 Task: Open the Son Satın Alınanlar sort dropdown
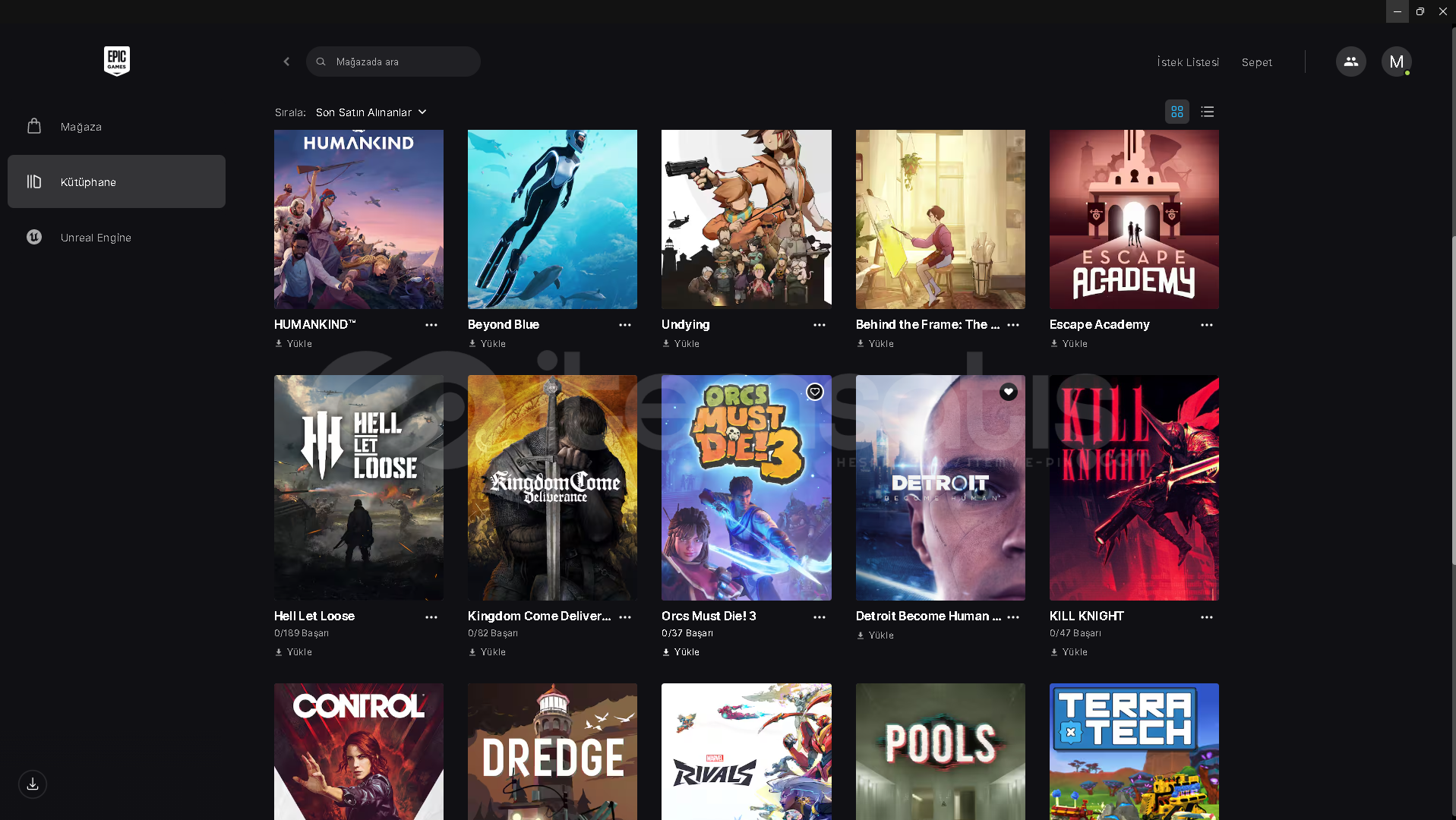click(x=371, y=112)
